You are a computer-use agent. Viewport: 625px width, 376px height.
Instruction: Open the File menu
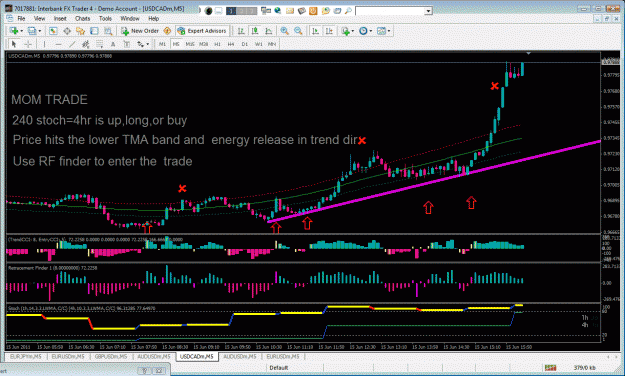click(21, 18)
